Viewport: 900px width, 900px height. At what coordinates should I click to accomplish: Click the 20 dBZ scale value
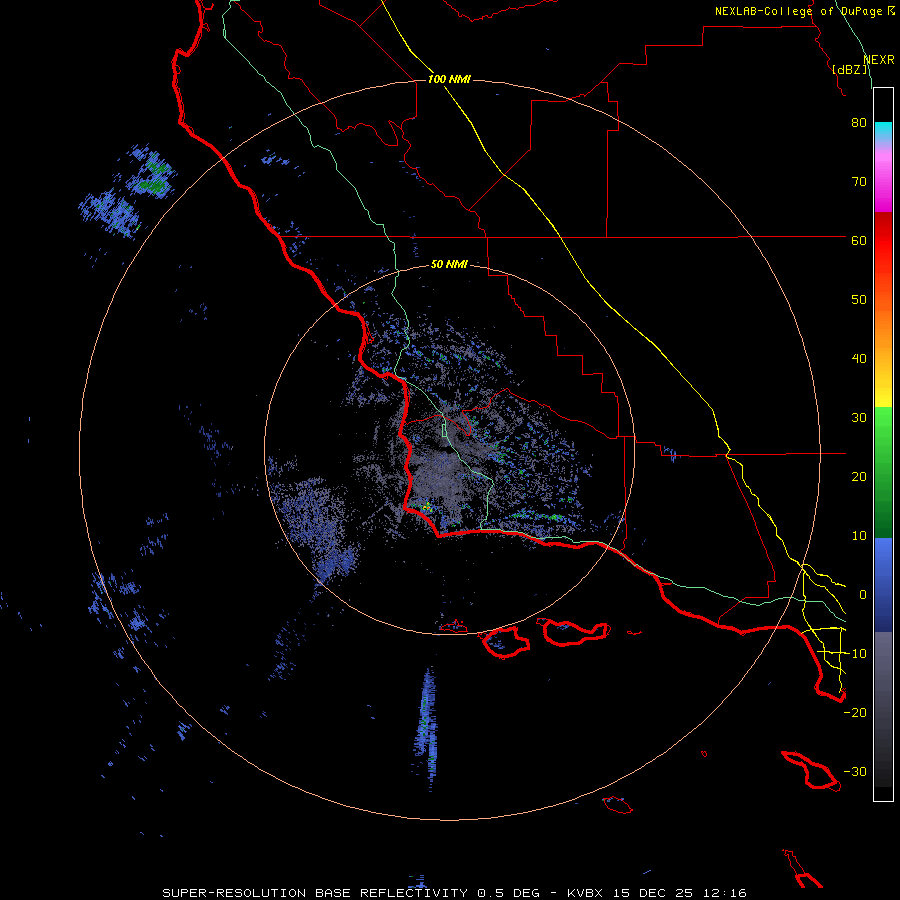click(x=859, y=476)
